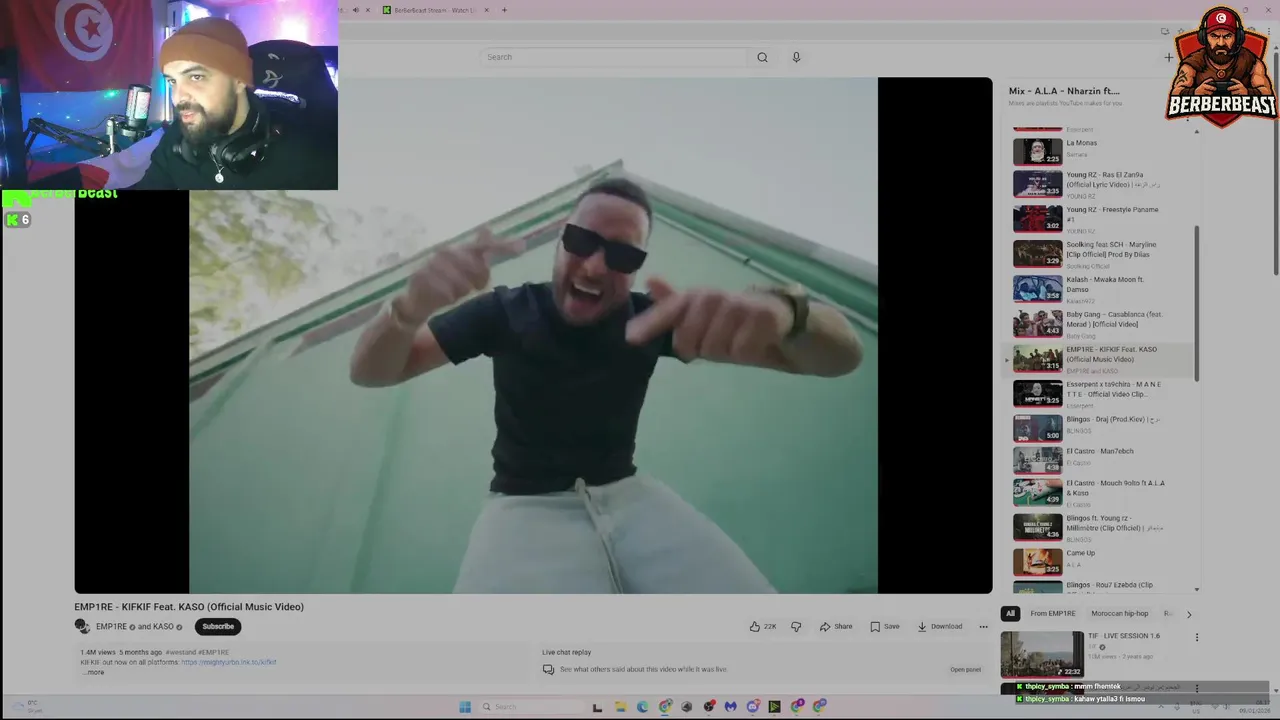1280x720 pixels.
Task: Mute audio on the first browser tab
Action: 355,10
